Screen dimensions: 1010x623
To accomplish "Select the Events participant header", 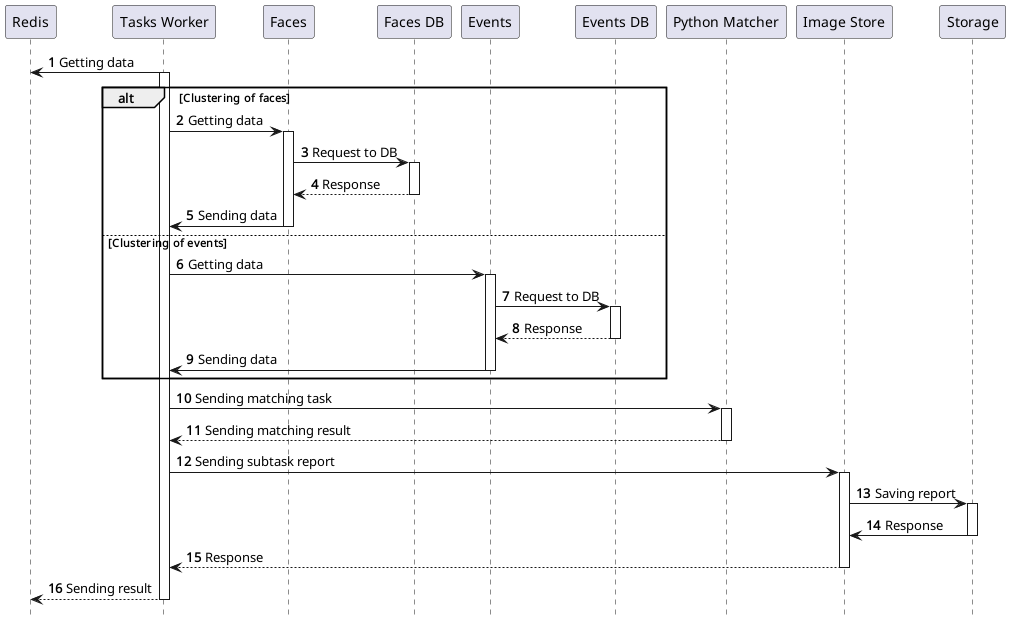I will pyautogui.click(x=490, y=21).
